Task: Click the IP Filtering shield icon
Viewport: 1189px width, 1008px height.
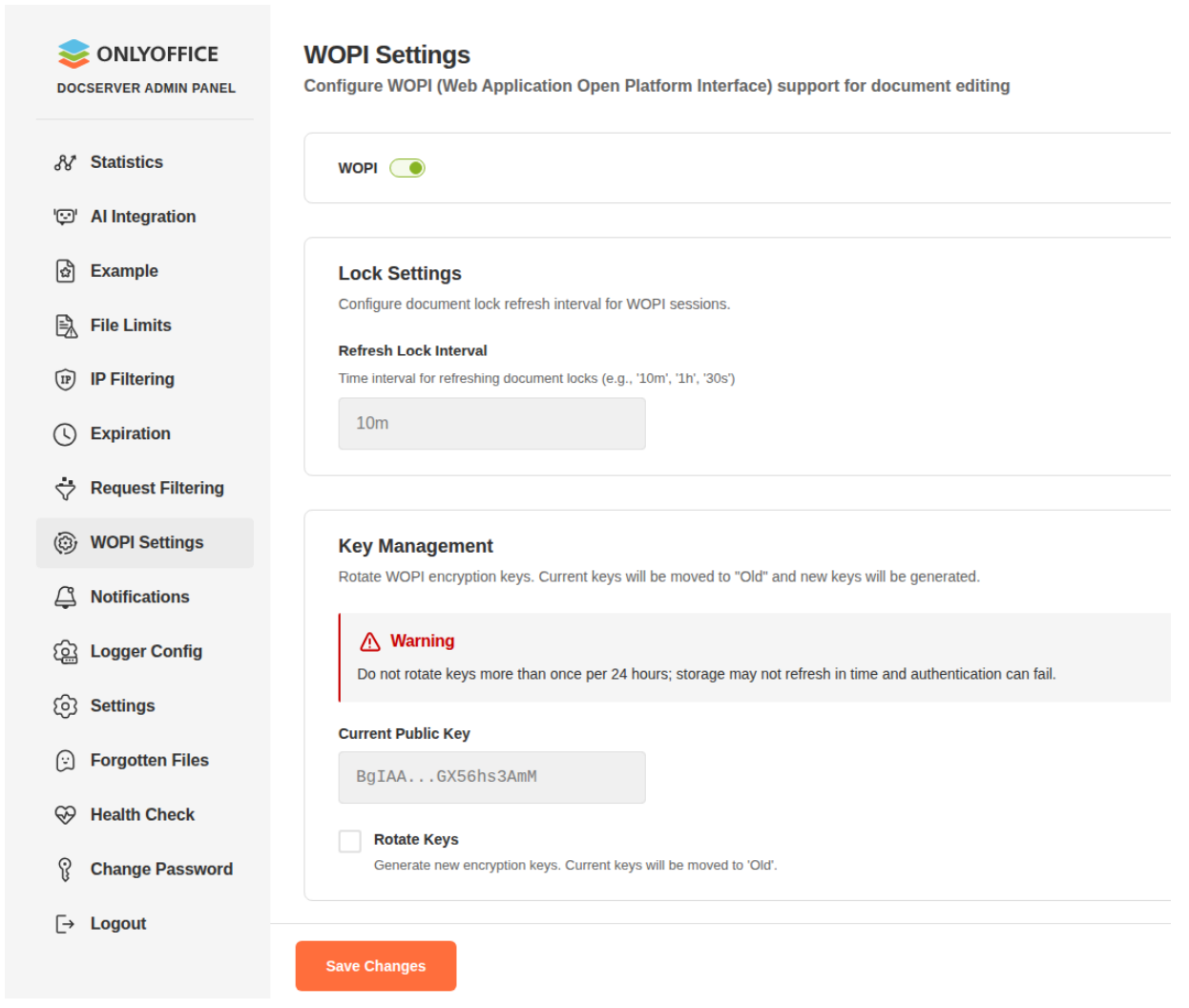Action: point(65,380)
